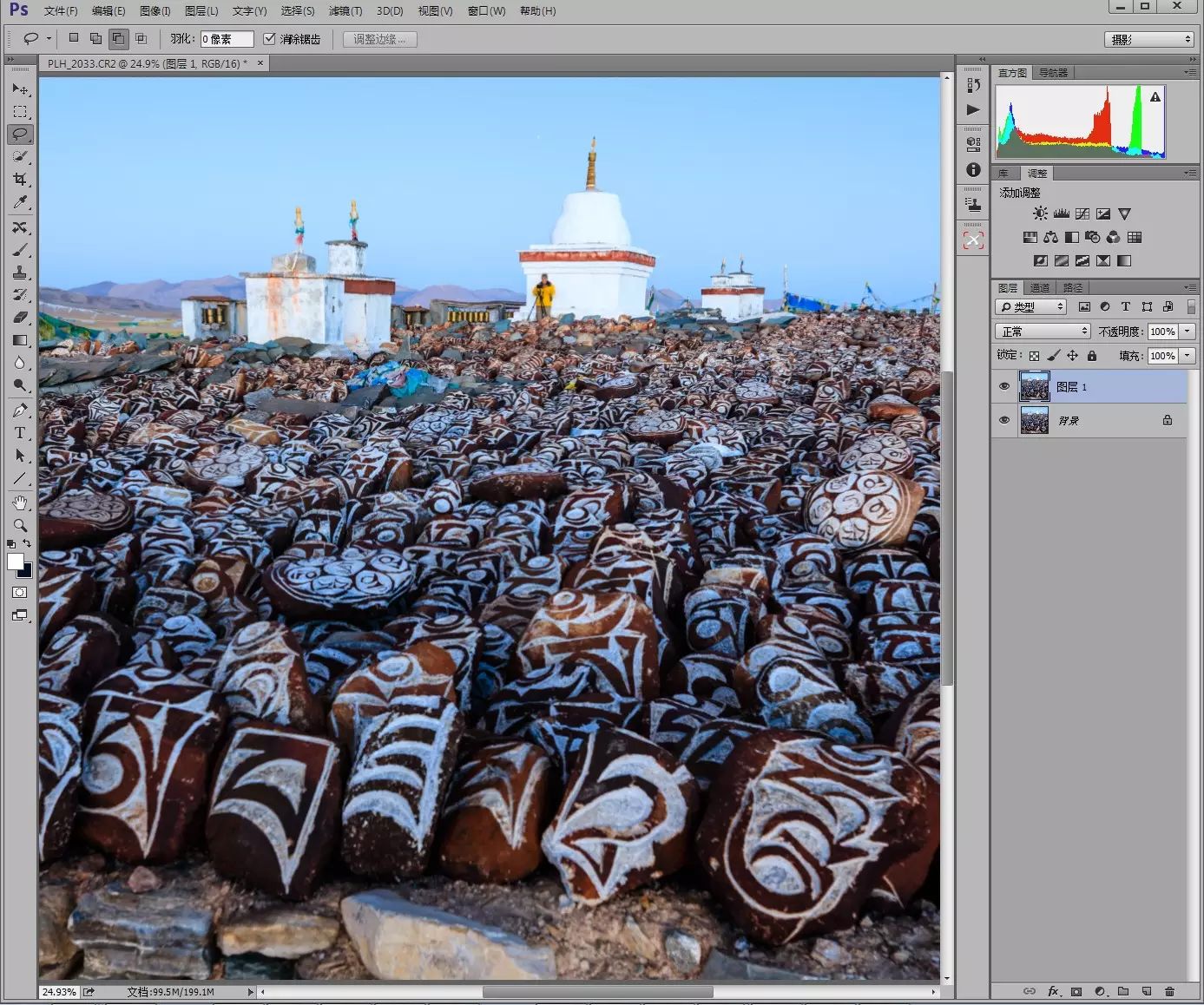
Task: Add Brightness/Contrast adjustment icon
Action: 1040,213
